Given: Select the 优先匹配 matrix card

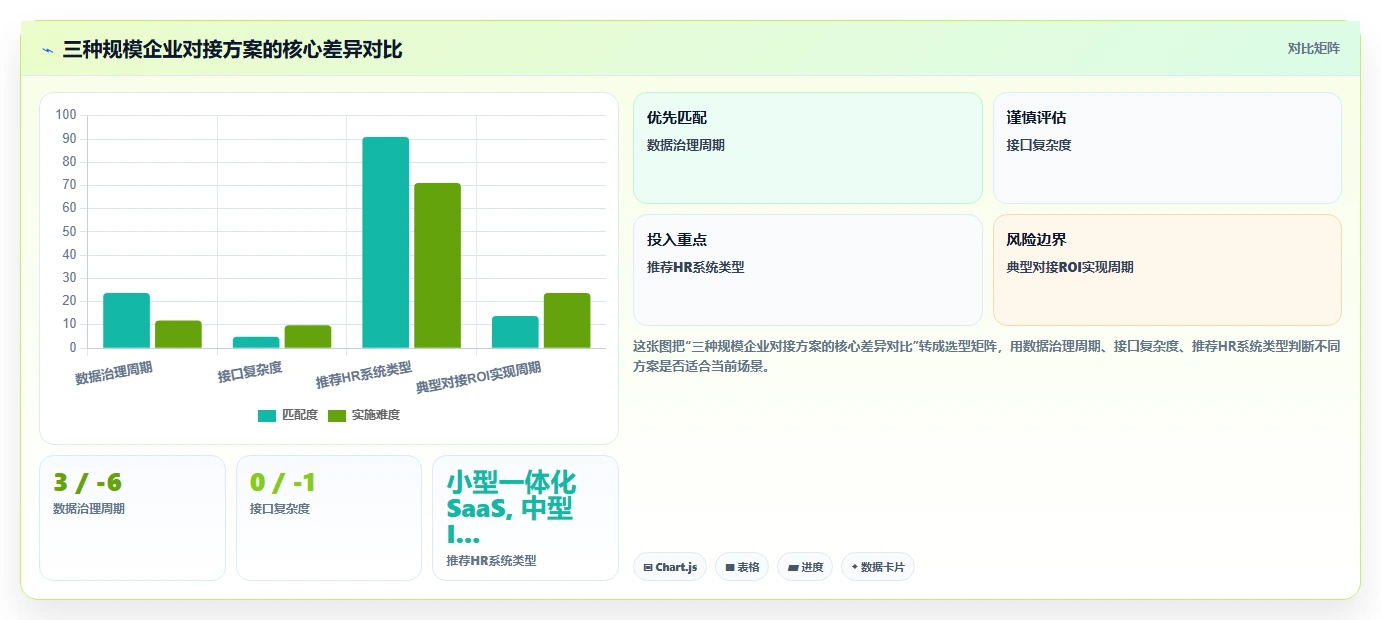Looking at the screenshot, I should pos(808,148).
